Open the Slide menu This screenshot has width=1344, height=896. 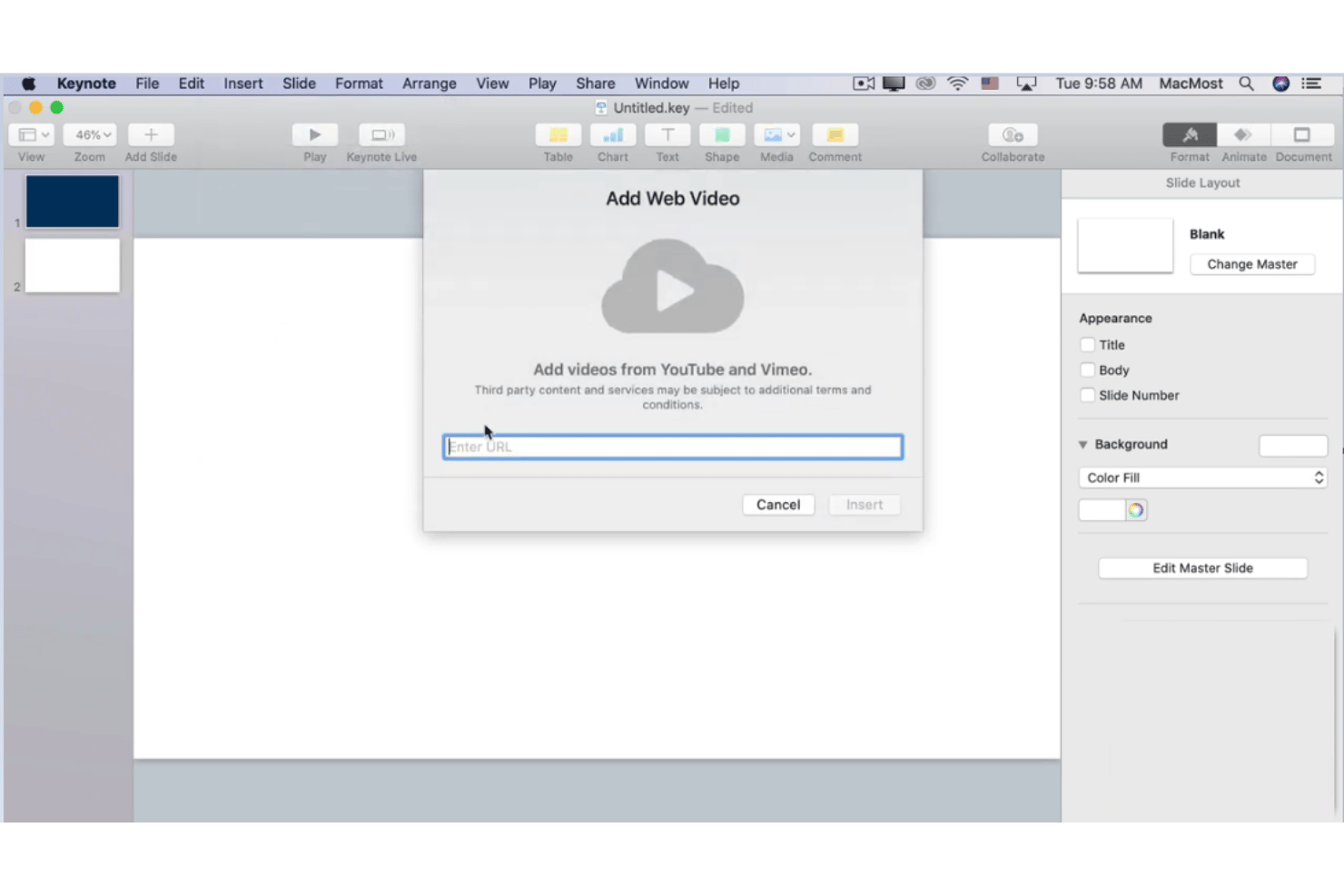[299, 84]
